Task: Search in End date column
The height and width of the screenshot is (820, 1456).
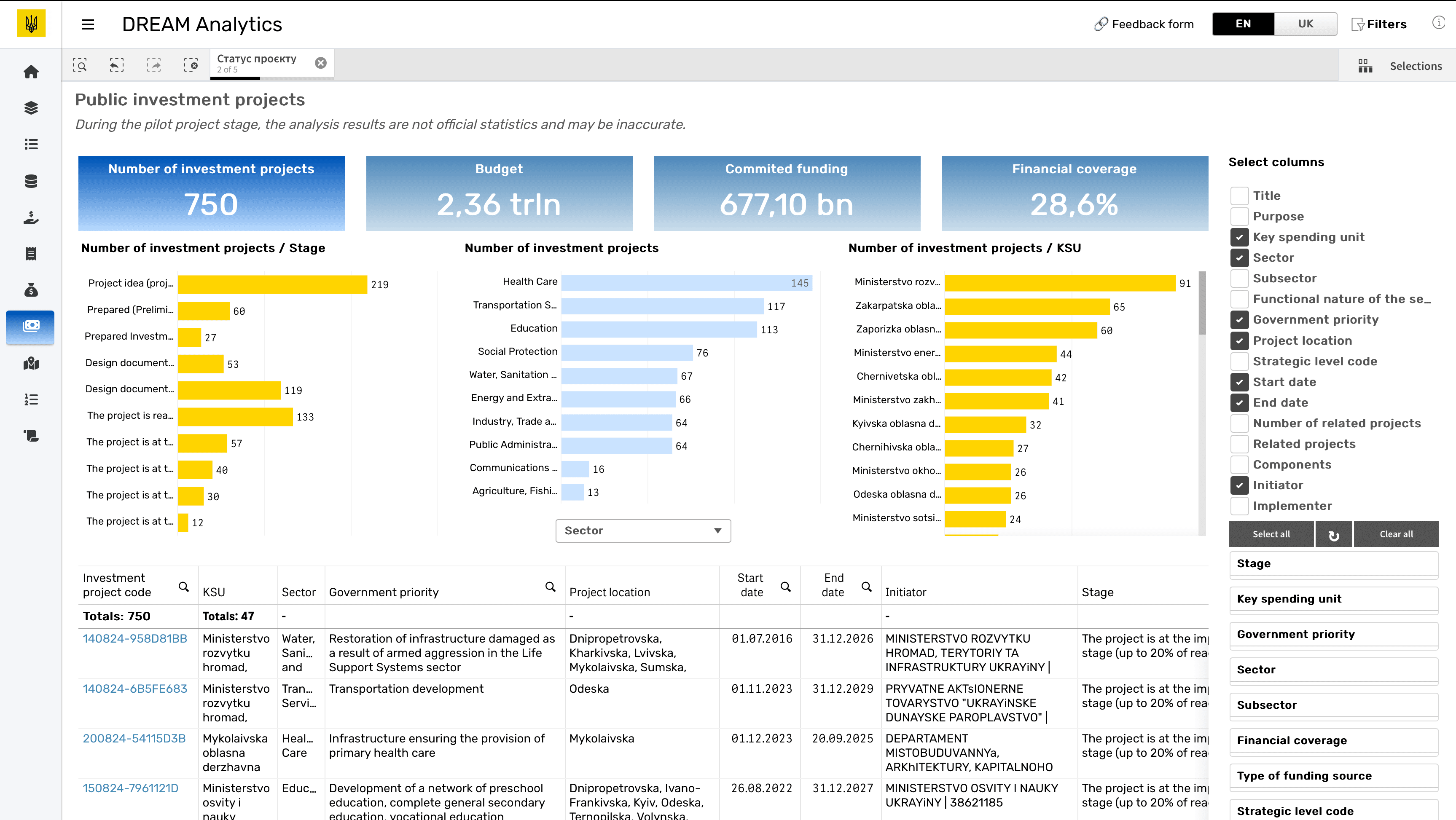Action: pyautogui.click(x=866, y=587)
